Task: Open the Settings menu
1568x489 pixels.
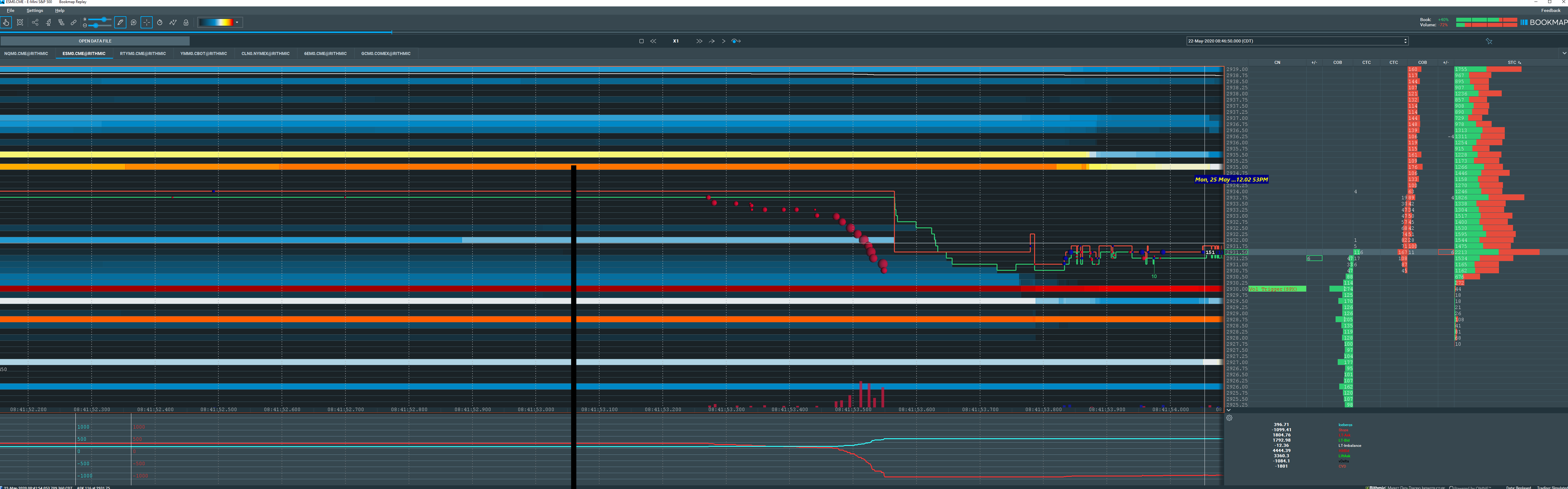Action: coord(35,10)
